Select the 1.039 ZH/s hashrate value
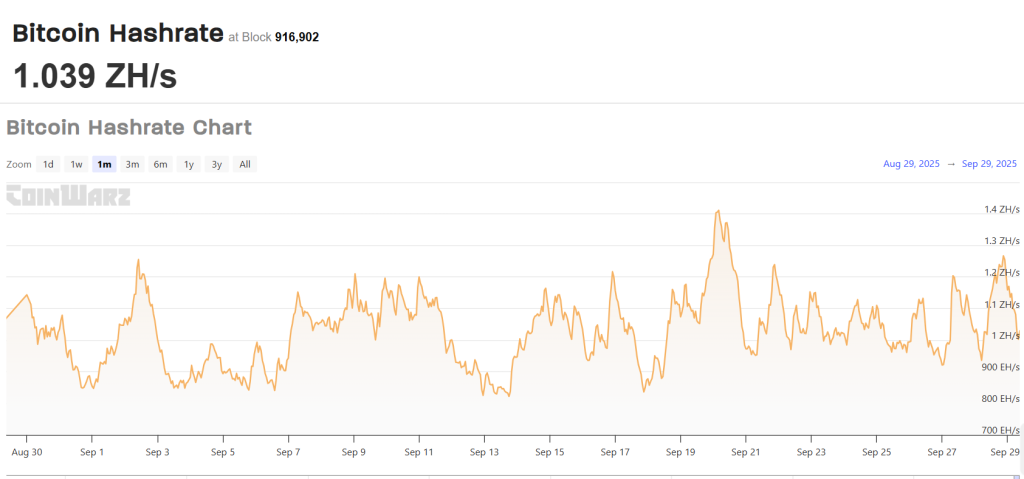 (x=95, y=76)
